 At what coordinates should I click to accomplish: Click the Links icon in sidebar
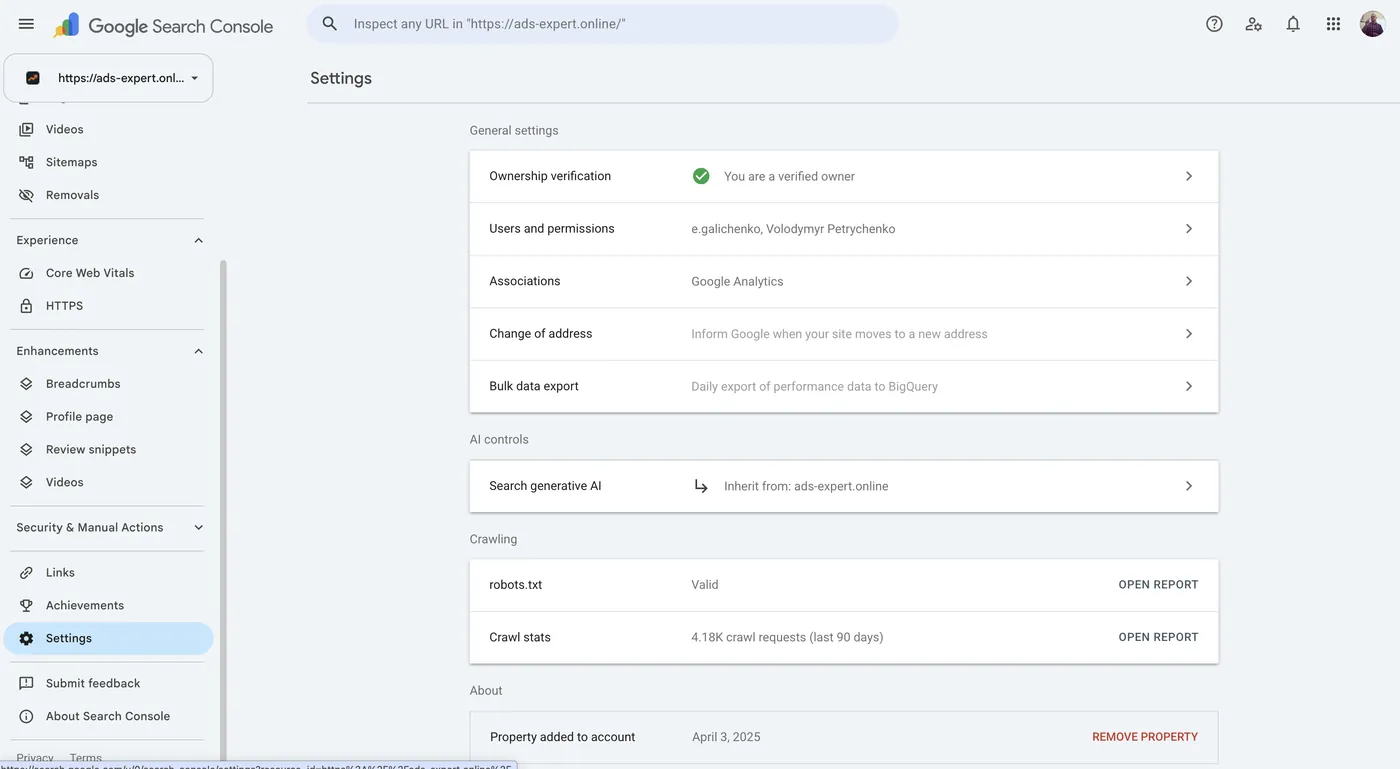click(26, 573)
